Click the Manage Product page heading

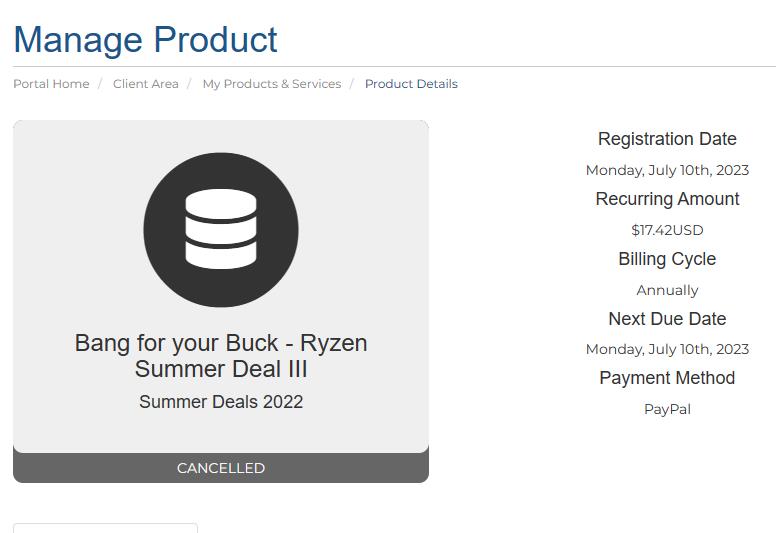146,40
